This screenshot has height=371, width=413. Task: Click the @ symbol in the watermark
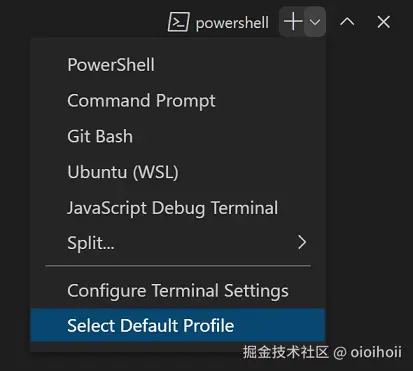click(340, 353)
